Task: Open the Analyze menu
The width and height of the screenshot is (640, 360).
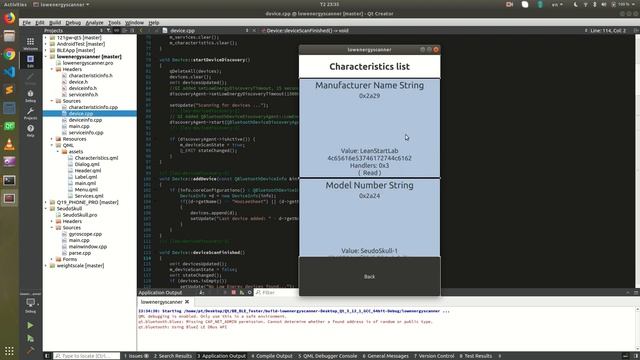Action: pos(94,23)
